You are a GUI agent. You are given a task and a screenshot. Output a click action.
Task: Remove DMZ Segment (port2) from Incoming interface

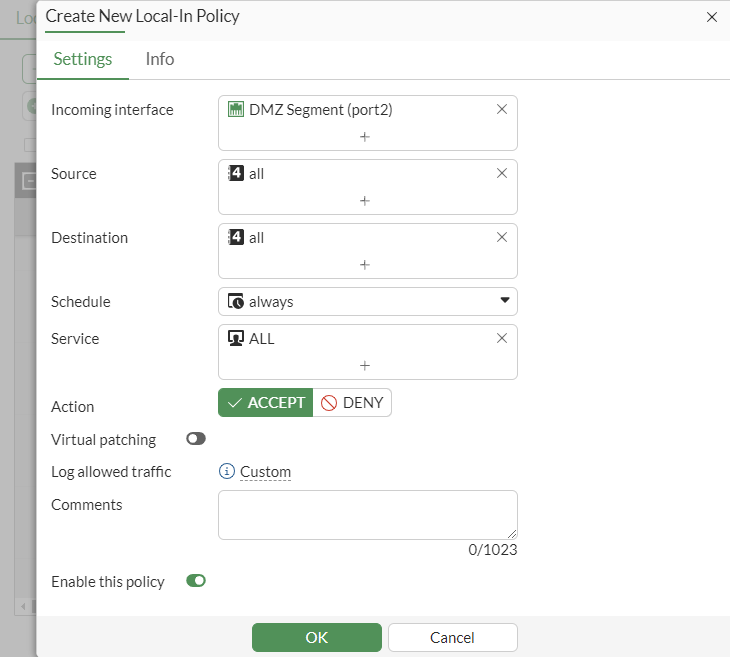click(502, 110)
